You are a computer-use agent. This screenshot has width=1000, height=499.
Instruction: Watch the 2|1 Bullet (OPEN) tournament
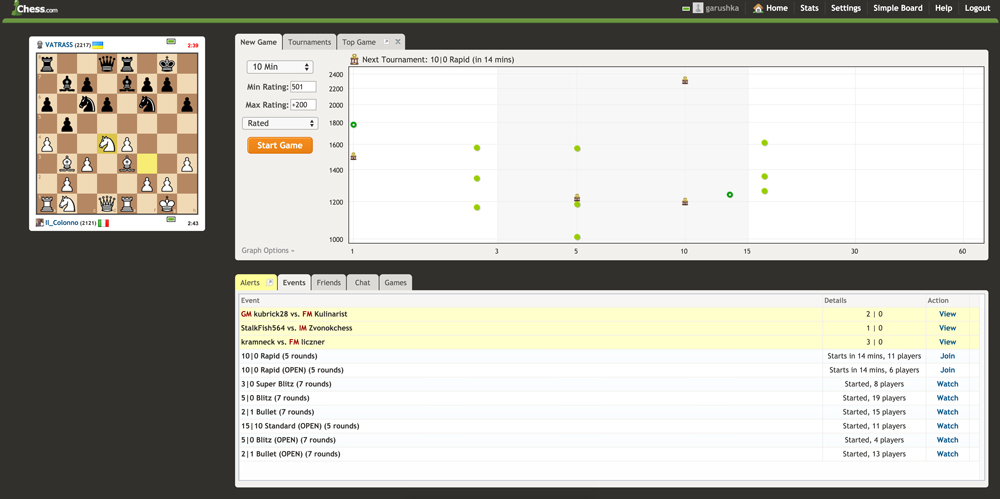point(947,454)
